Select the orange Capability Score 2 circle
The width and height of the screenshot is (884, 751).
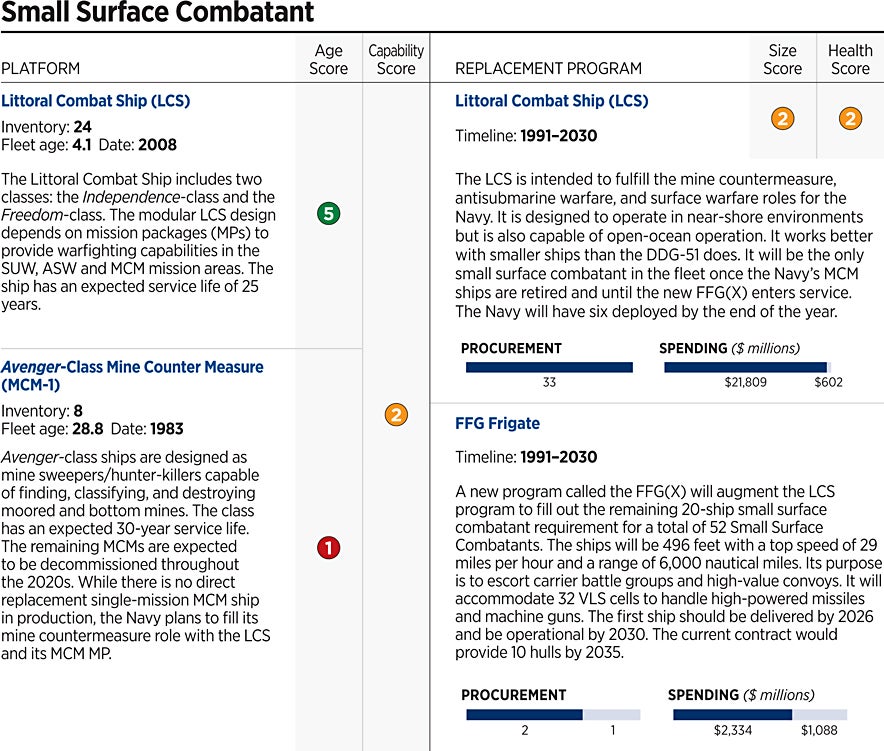tap(396, 415)
